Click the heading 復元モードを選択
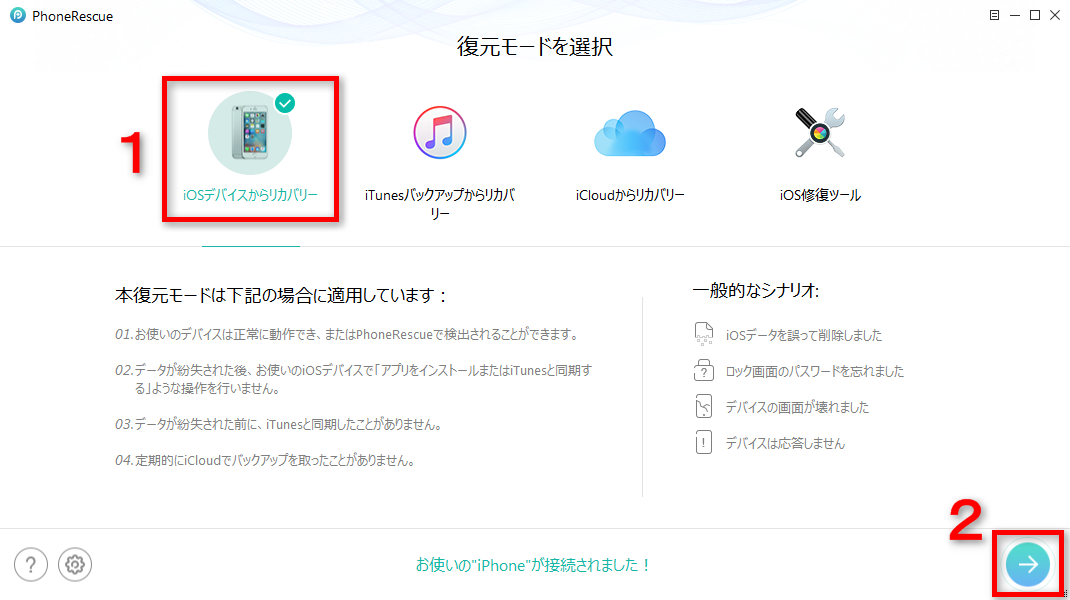This screenshot has height=600, width=1070. point(535,46)
